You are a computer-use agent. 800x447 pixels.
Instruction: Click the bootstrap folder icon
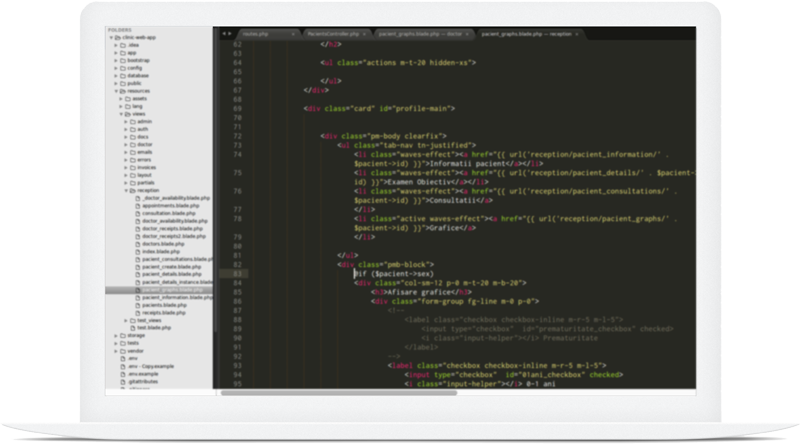click(x=121, y=60)
